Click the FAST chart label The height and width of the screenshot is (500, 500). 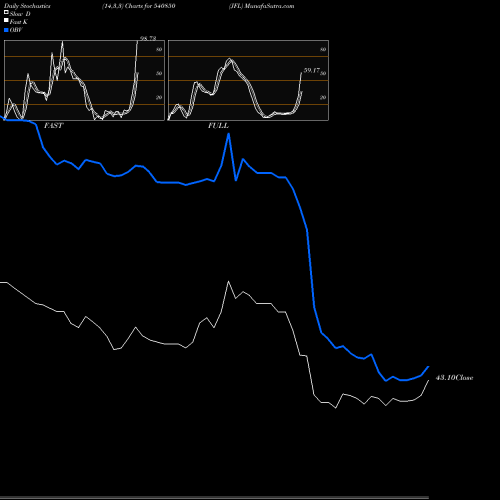53,126
